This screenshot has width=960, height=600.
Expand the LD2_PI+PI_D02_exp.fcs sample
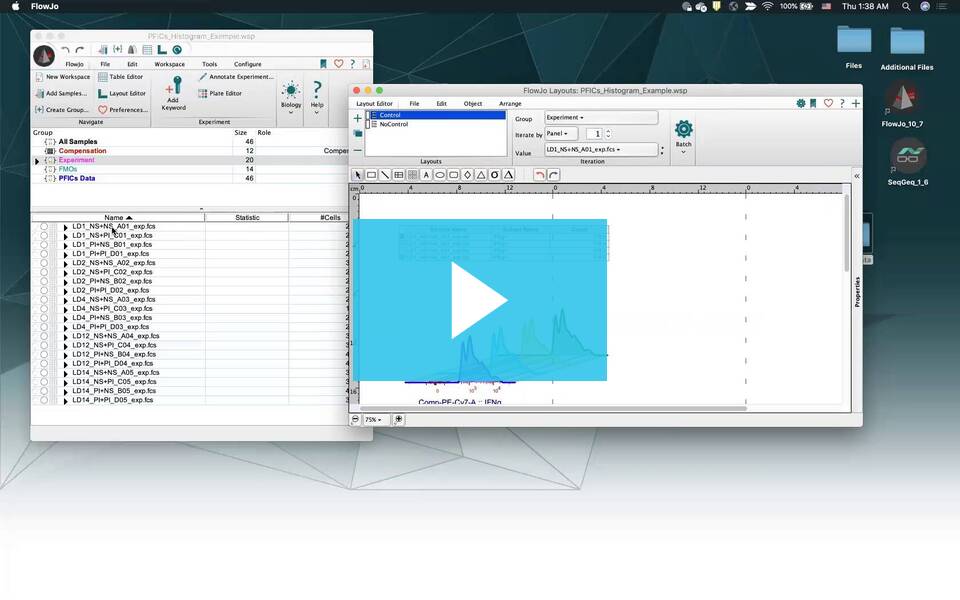pyautogui.click(x=66, y=291)
